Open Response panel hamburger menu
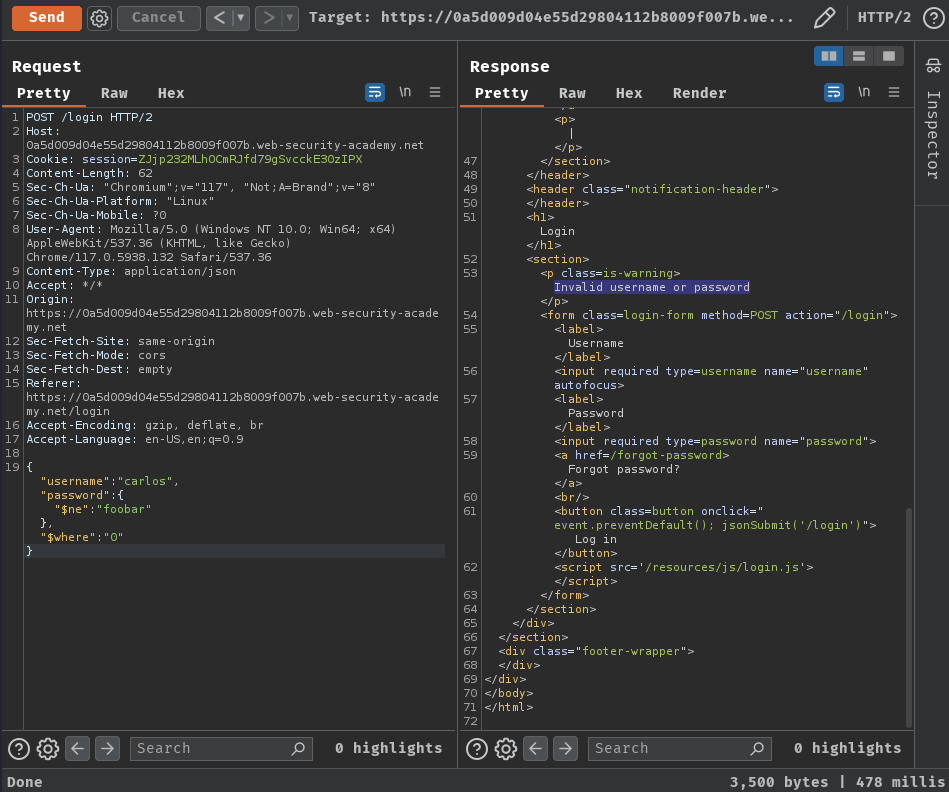The image size is (949, 792). coord(894,92)
